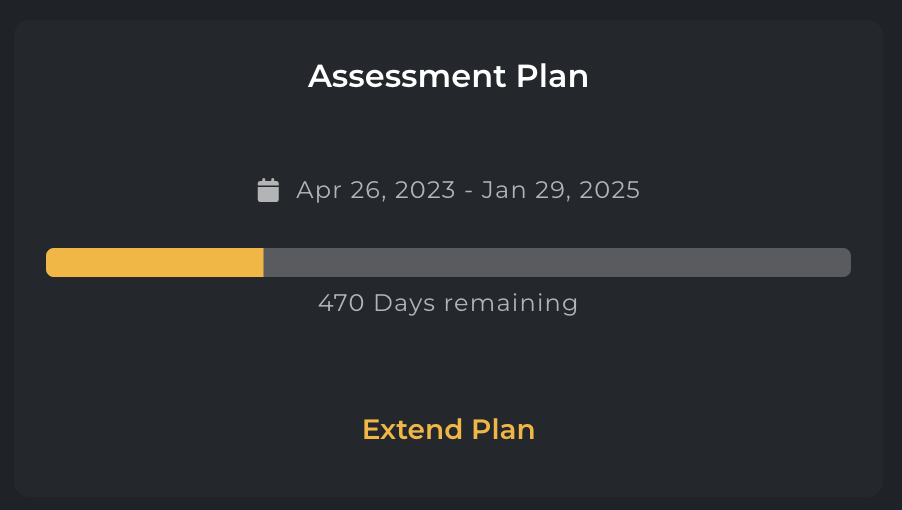This screenshot has height=510, width=902.
Task: Click the year 2023 in the date range
Action: click(425, 190)
